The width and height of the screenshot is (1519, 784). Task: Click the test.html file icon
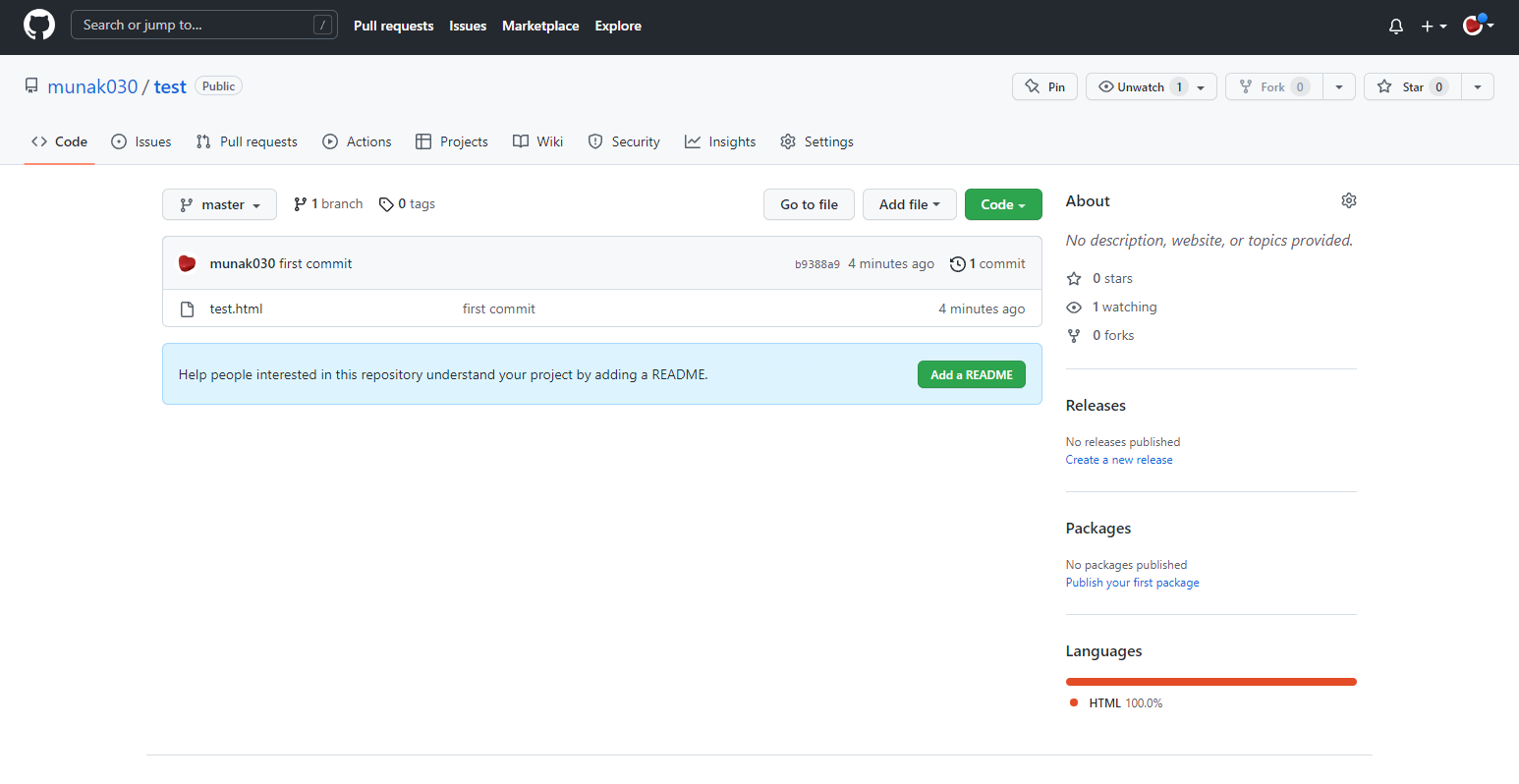coord(188,309)
